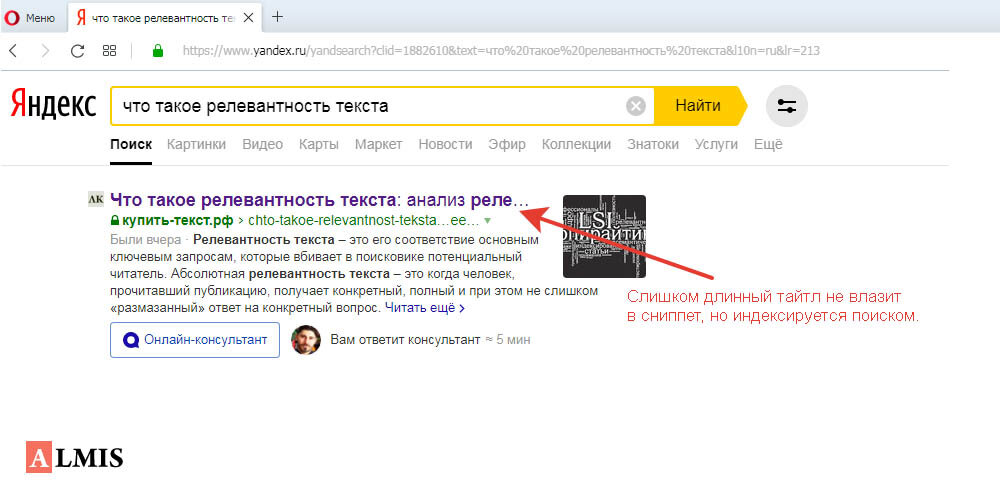This screenshot has height=500, width=1000.
Task: Open the Коллекции tab
Action: click(x=577, y=145)
